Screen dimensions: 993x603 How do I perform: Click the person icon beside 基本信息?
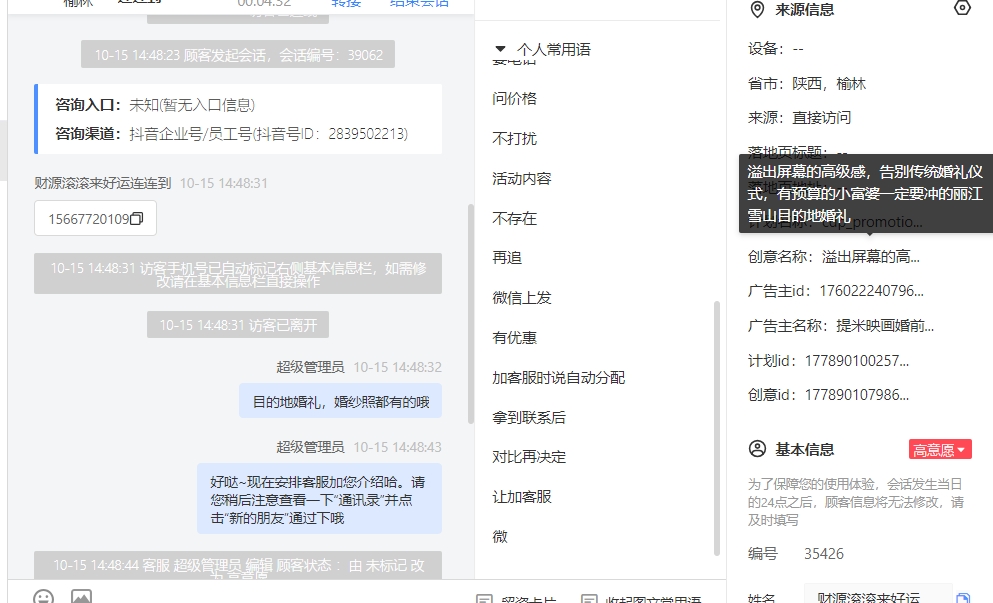coord(757,449)
